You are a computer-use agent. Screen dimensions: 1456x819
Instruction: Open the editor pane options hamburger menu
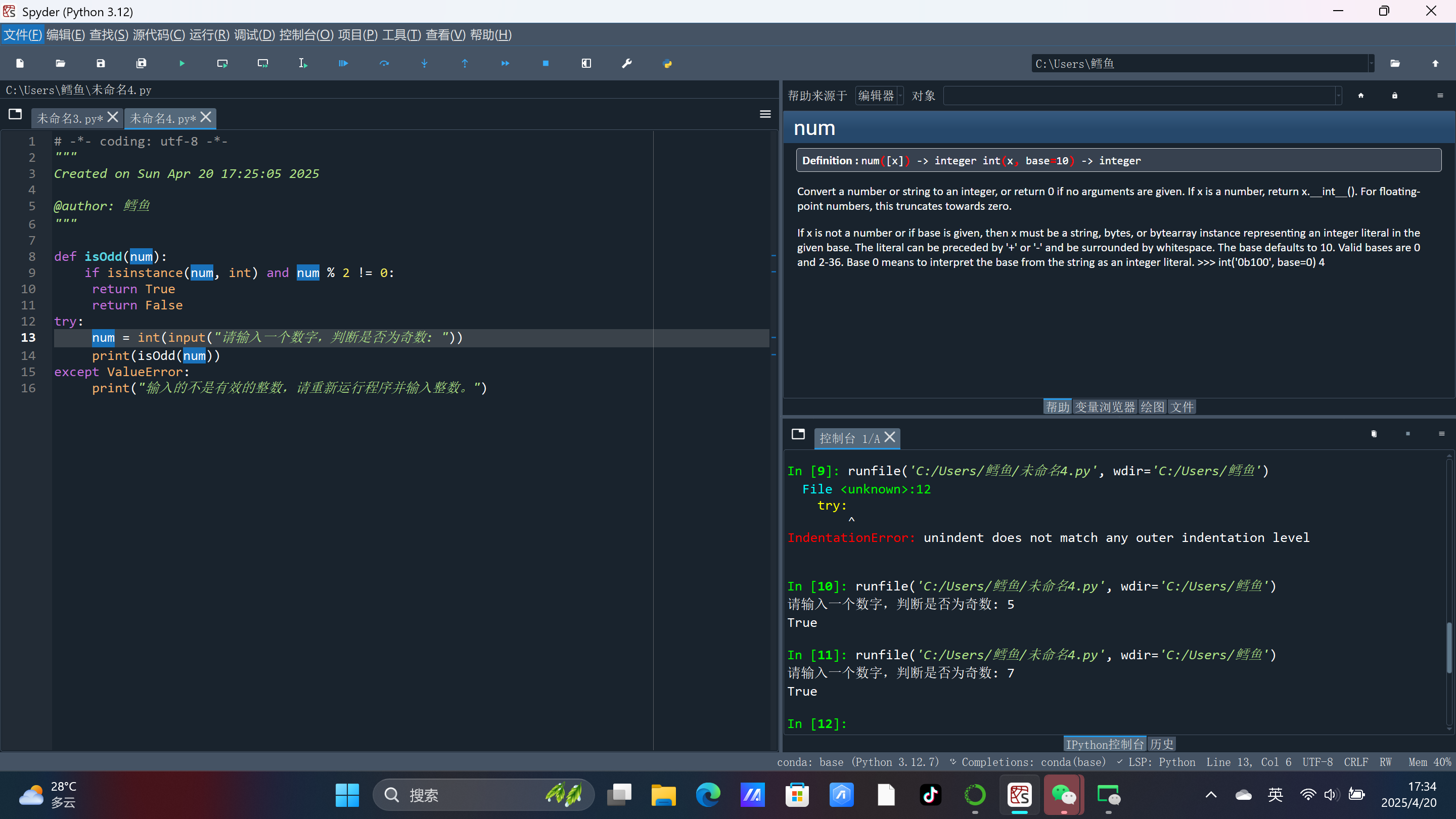765,114
